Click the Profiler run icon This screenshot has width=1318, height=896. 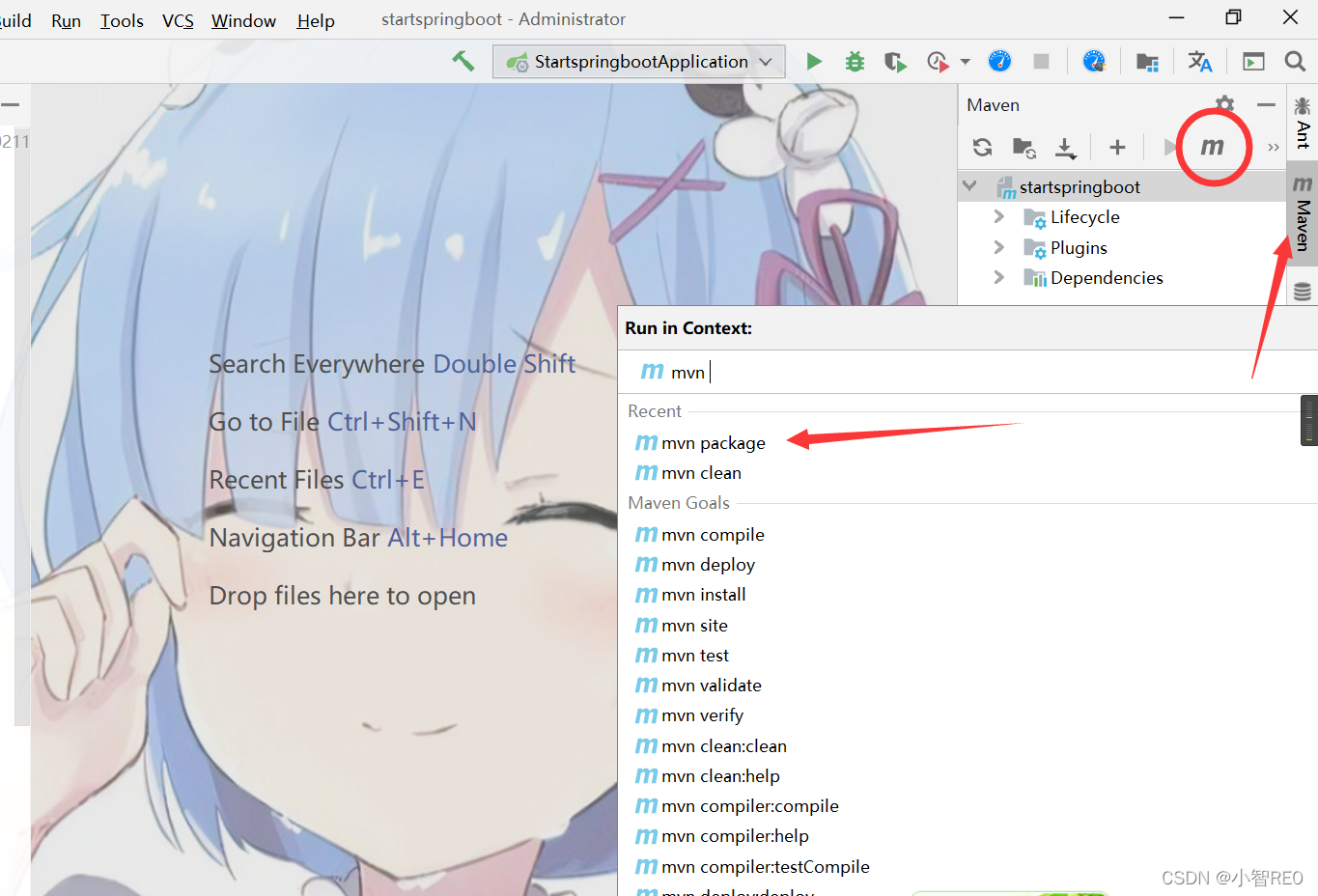click(x=938, y=62)
